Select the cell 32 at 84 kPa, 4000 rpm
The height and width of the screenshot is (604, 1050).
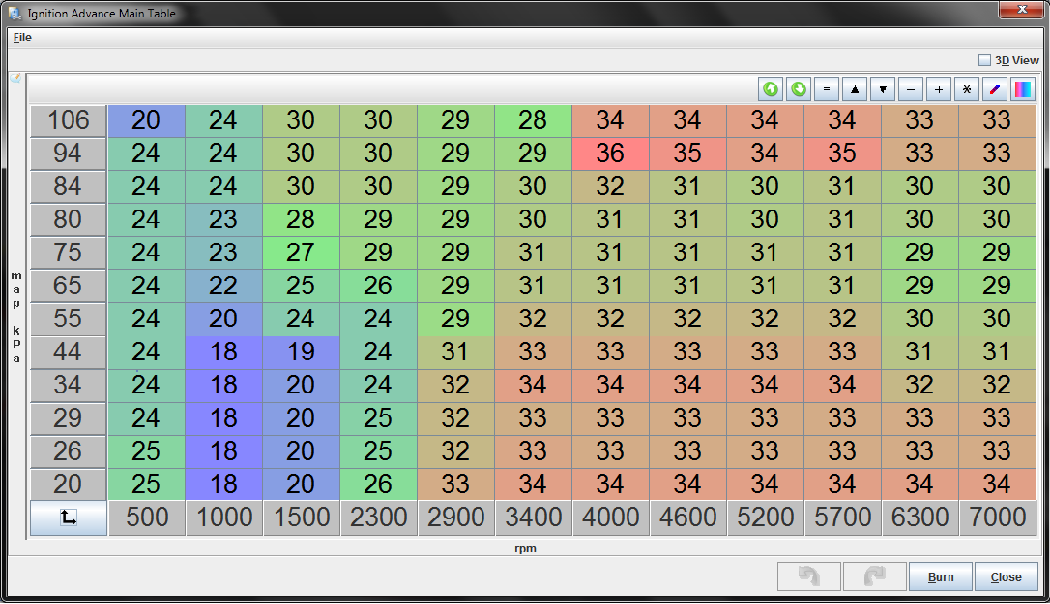pos(611,187)
